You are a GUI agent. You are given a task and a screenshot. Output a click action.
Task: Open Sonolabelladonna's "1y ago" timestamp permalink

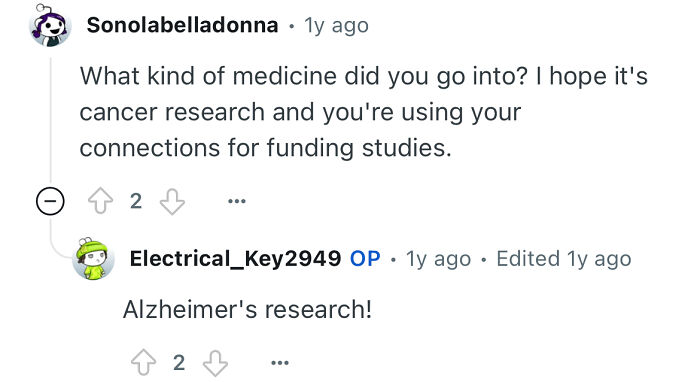click(337, 26)
